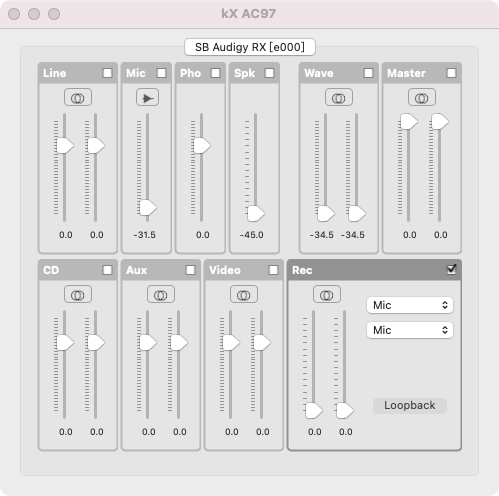The height and width of the screenshot is (496, 499).
Task: Check the Wave mute checkbox
Action: pyautogui.click(x=368, y=73)
